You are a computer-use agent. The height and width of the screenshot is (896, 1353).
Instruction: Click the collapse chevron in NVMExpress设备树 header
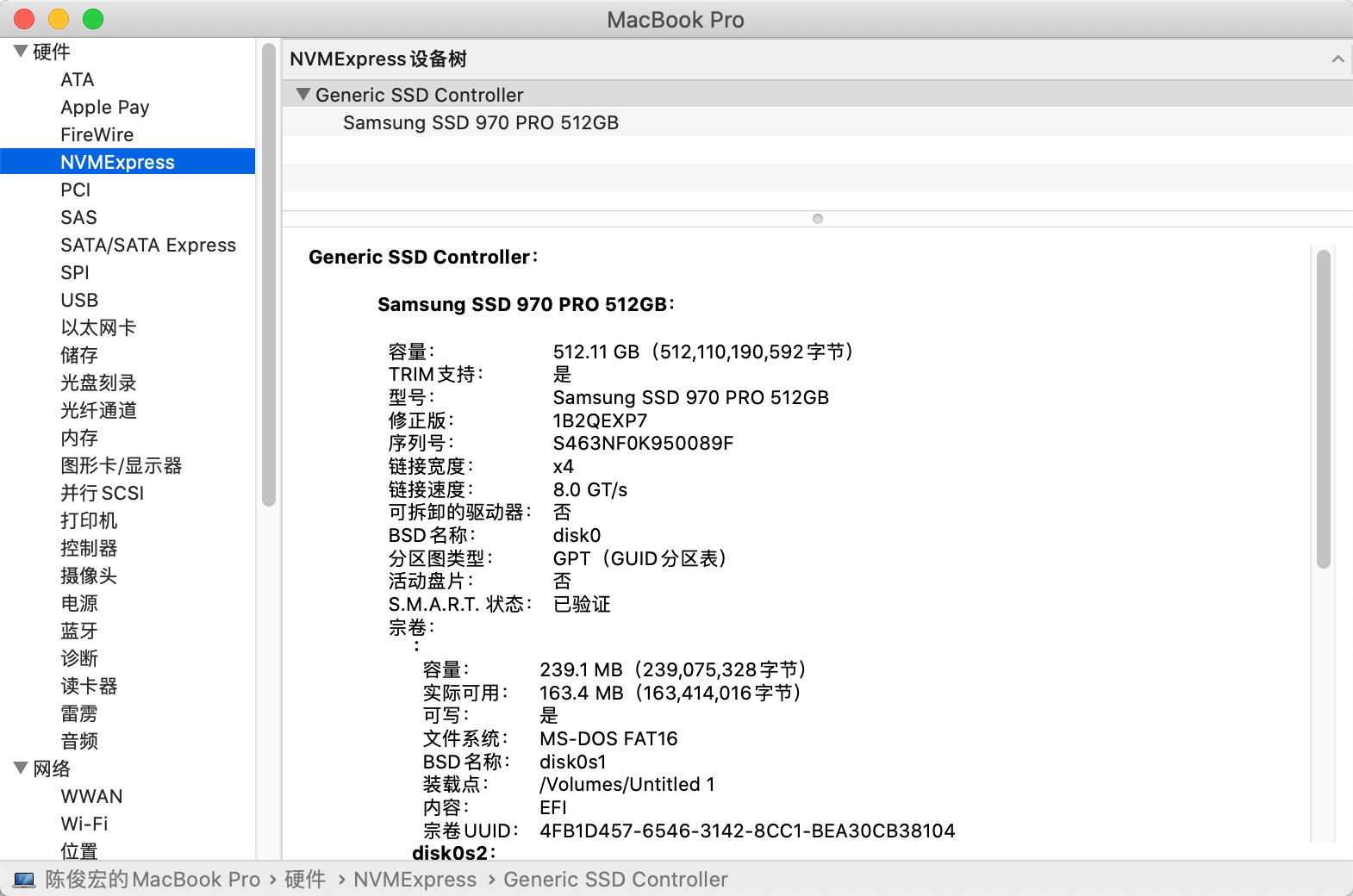1337,59
